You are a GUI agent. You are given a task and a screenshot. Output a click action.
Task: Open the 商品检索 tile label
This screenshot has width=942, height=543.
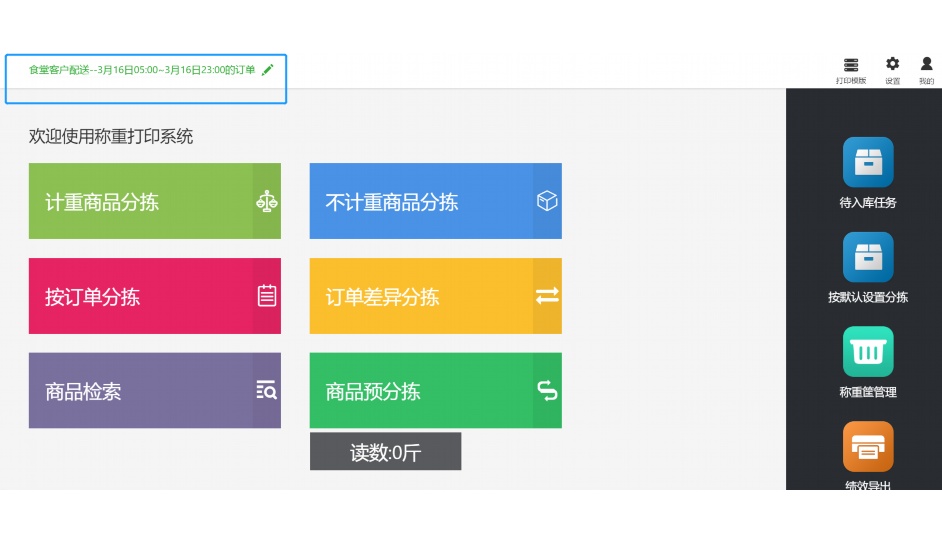tap(83, 391)
